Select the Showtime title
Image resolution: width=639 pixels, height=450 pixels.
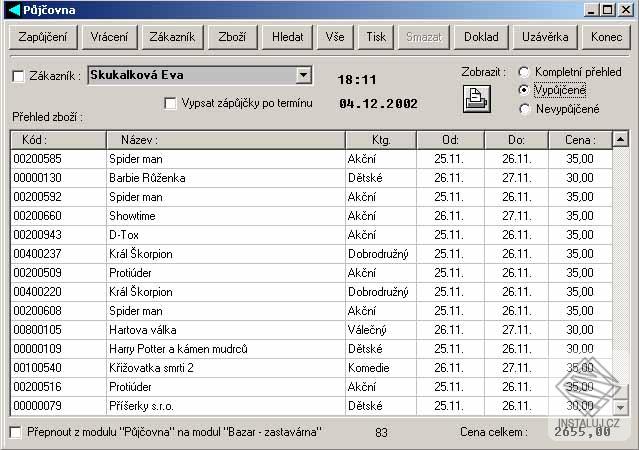pyautogui.click(x=132, y=216)
